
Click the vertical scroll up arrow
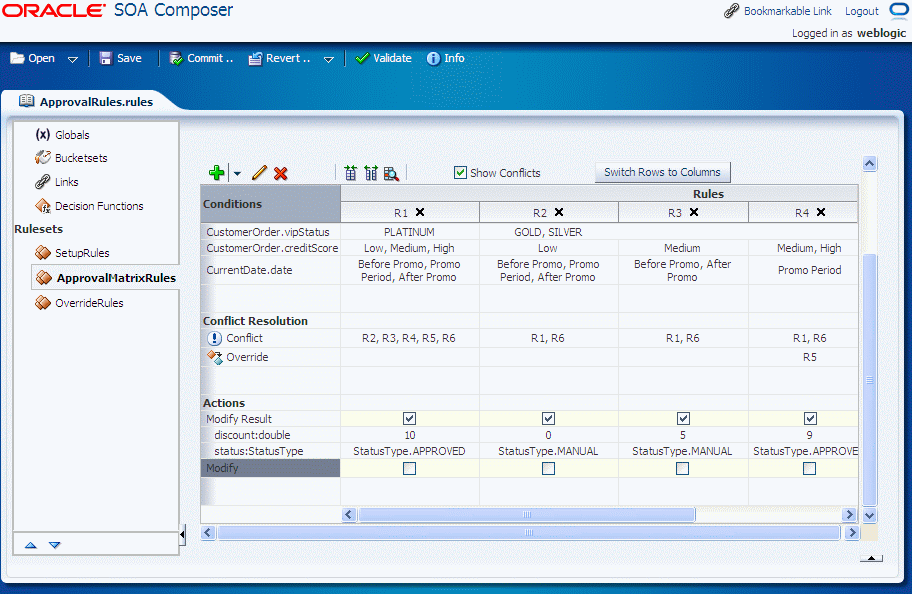point(870,164)
